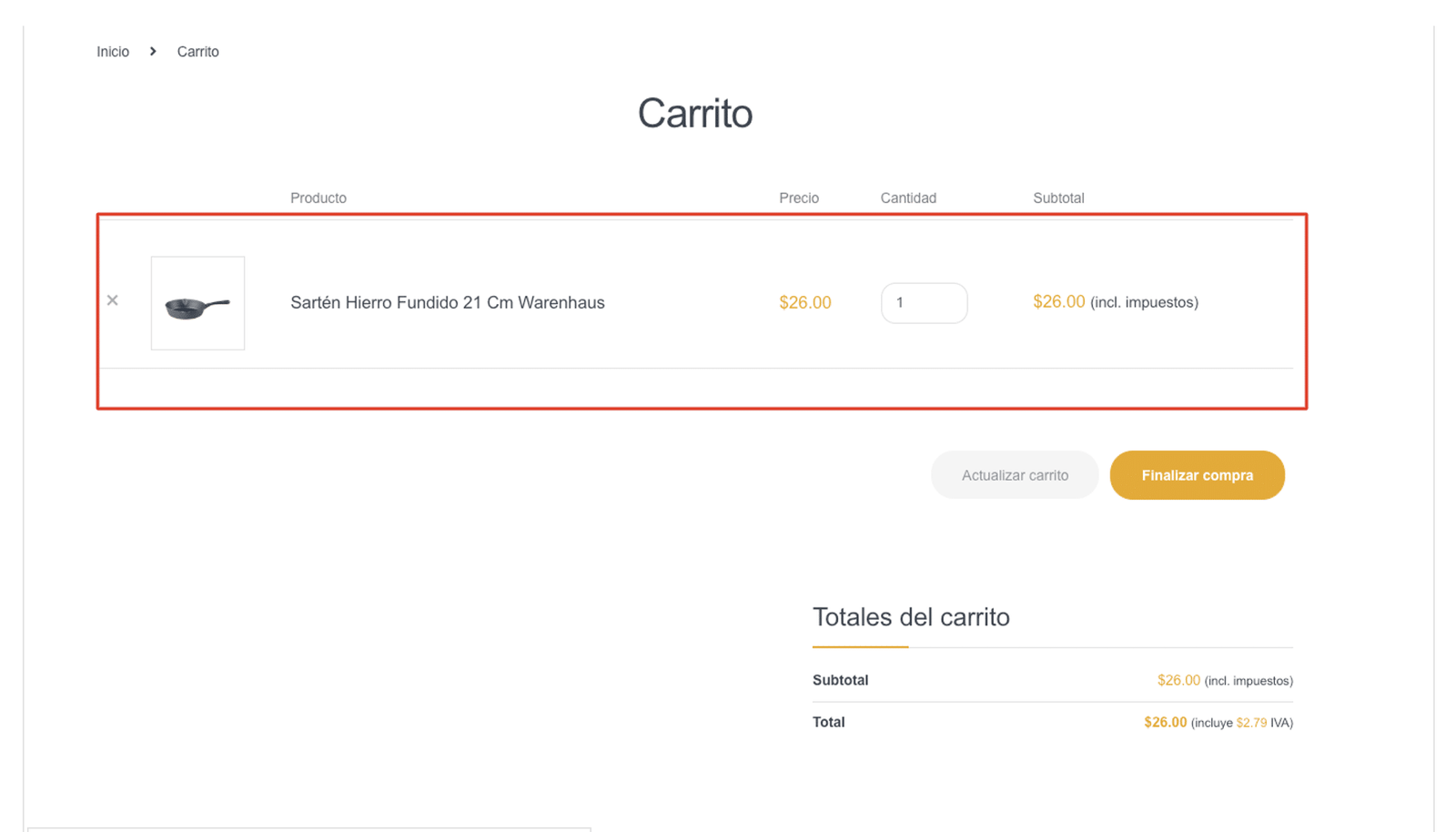Remove the cast iron skillet from cart
Screen dimensions: 1456x832
pos(113,300)
